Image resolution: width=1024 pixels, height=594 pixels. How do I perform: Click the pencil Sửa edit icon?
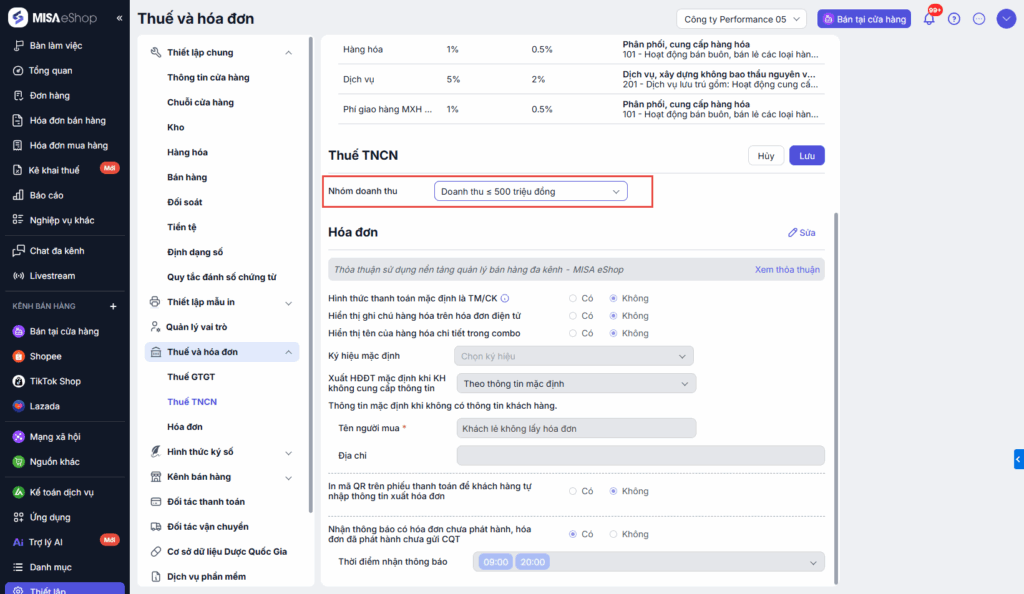pos(794,233)
